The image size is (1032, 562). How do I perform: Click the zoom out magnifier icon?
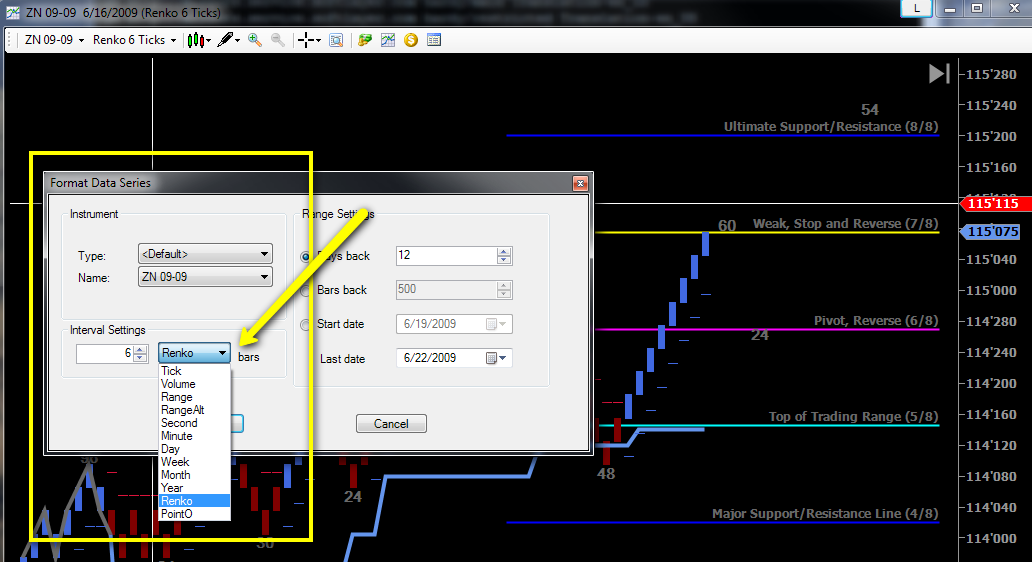tap(278, 40)
